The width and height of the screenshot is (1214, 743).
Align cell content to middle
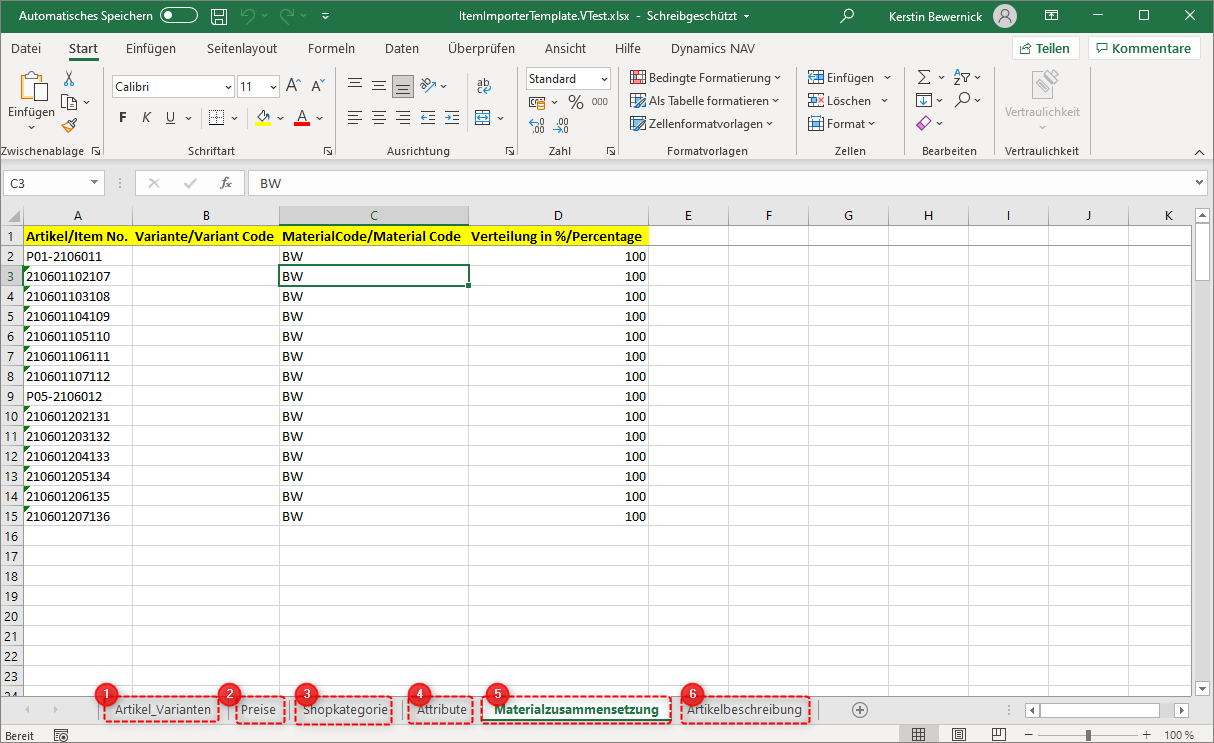click(378, 86)
